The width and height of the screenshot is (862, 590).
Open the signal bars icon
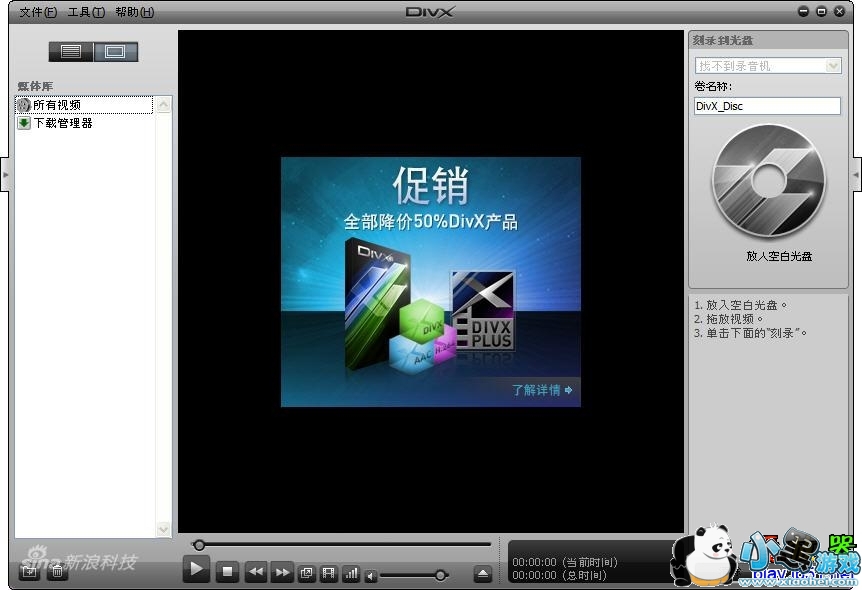350,573
